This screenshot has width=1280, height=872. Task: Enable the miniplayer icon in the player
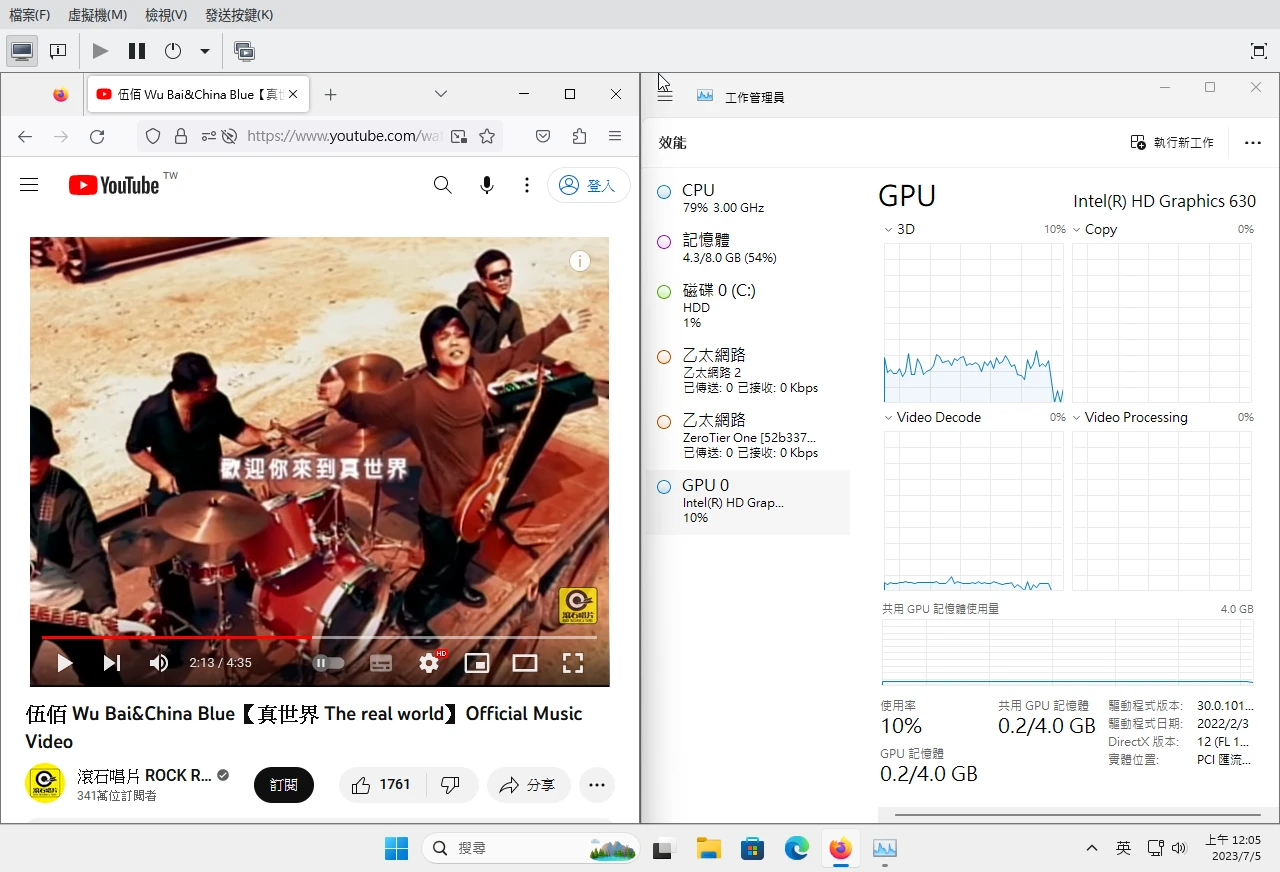click(x=477, y=663)
